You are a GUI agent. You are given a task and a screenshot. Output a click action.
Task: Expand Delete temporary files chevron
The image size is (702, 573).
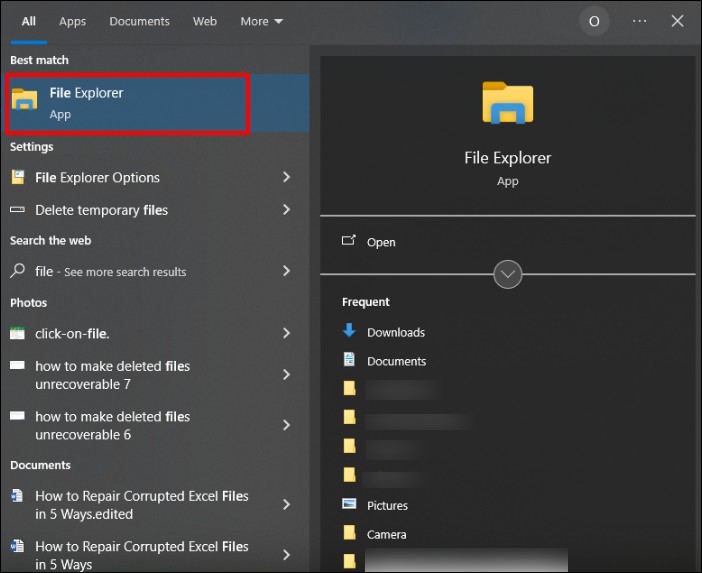286,210
